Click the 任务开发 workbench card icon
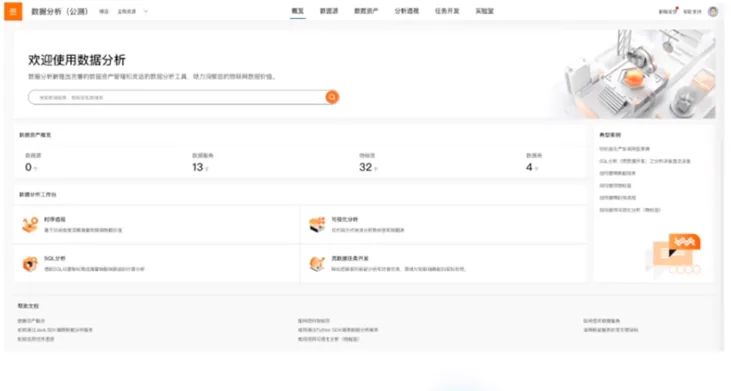Image resolution: width=731 pixels, height=391 pixels. tap(317, 264)
